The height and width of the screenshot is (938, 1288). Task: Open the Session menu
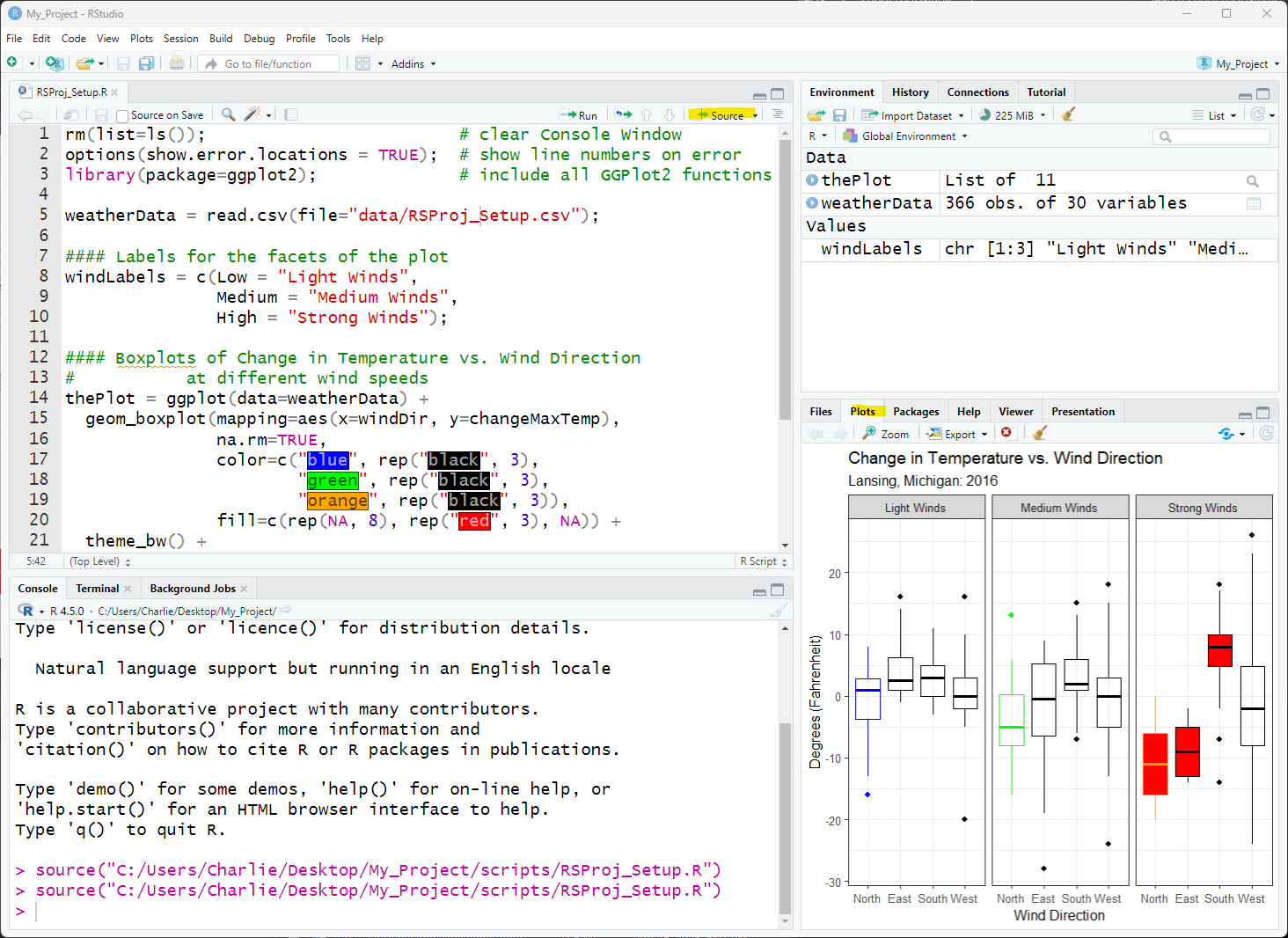click(x=180, y=39)
